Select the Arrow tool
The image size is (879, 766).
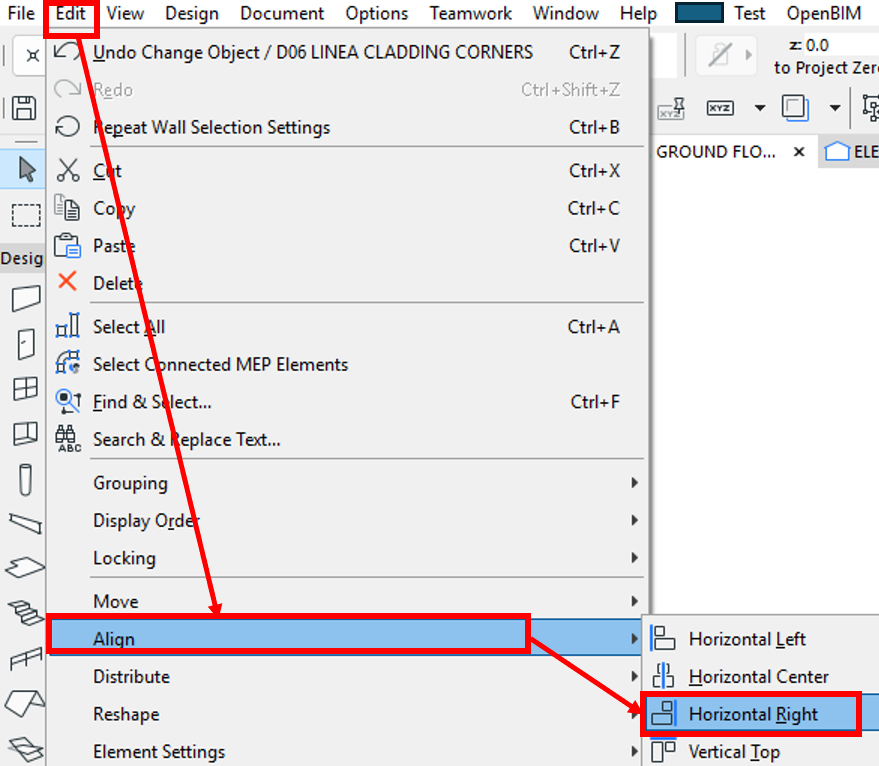click(x=26, y=169)
